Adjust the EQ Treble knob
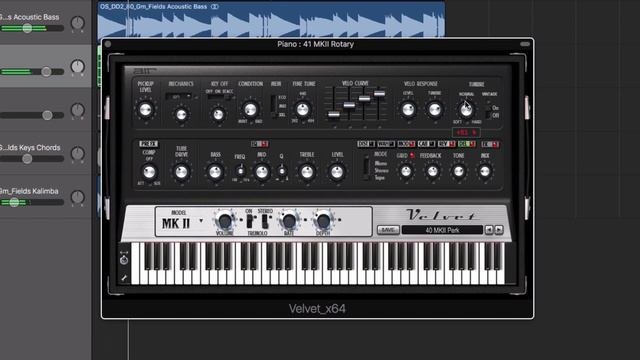 pyautogui.click(x=307, y=172)
